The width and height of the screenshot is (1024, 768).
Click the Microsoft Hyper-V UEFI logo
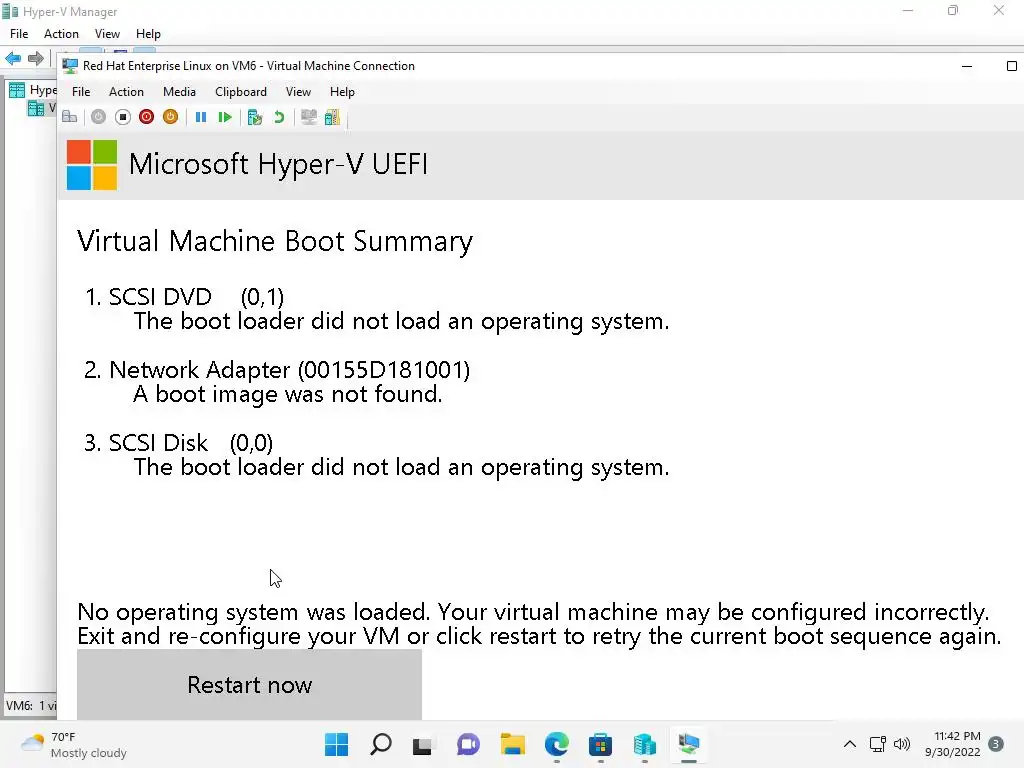(92, 165)
